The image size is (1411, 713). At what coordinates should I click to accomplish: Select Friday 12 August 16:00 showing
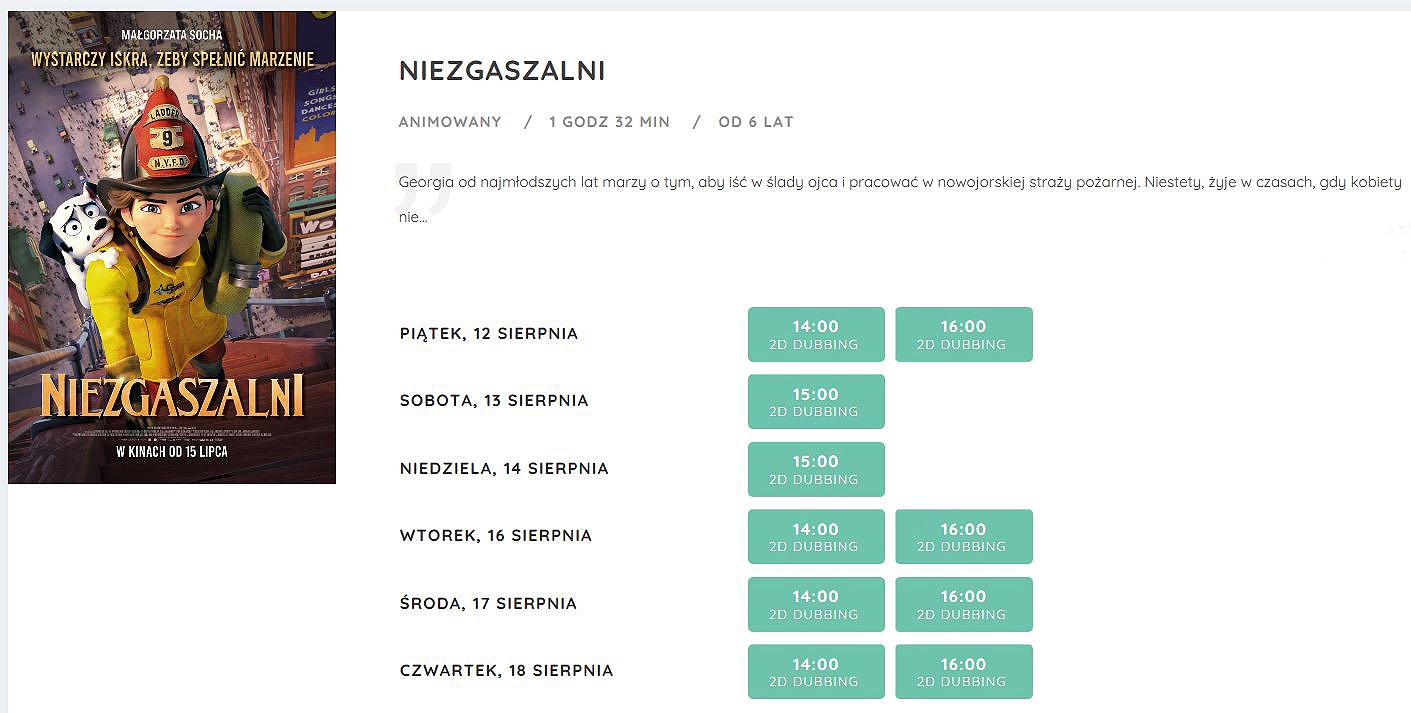964,334
